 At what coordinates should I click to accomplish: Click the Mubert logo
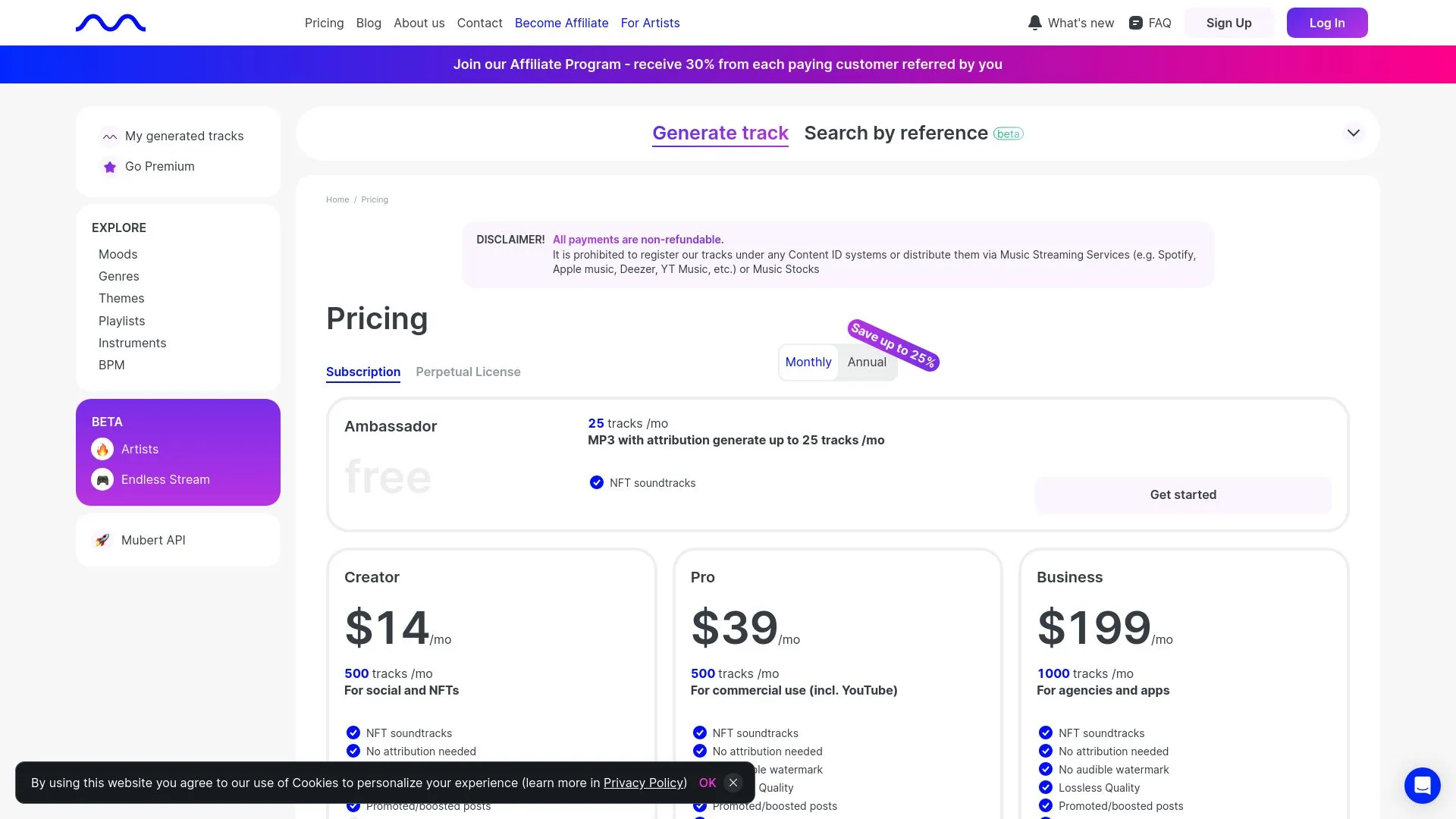coord(111,23)
